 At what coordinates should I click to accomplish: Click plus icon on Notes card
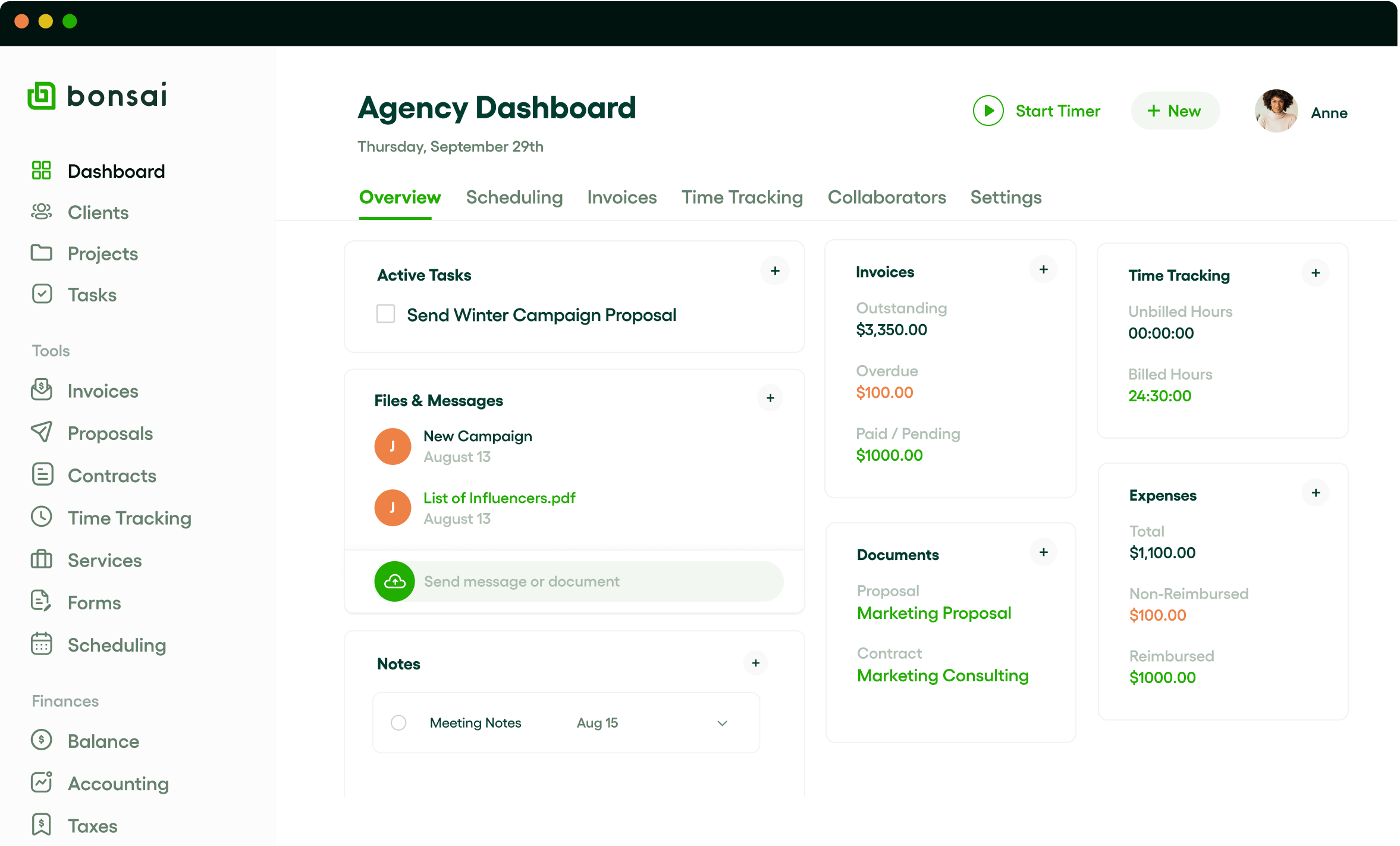755,663
